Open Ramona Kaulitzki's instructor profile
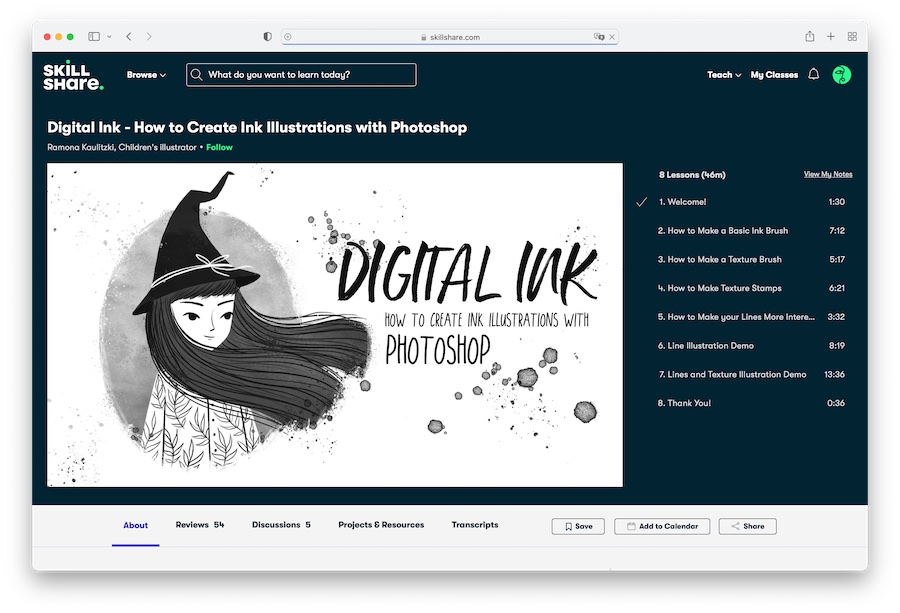Viewport: 900px width, 613px height. pos(122,147)
